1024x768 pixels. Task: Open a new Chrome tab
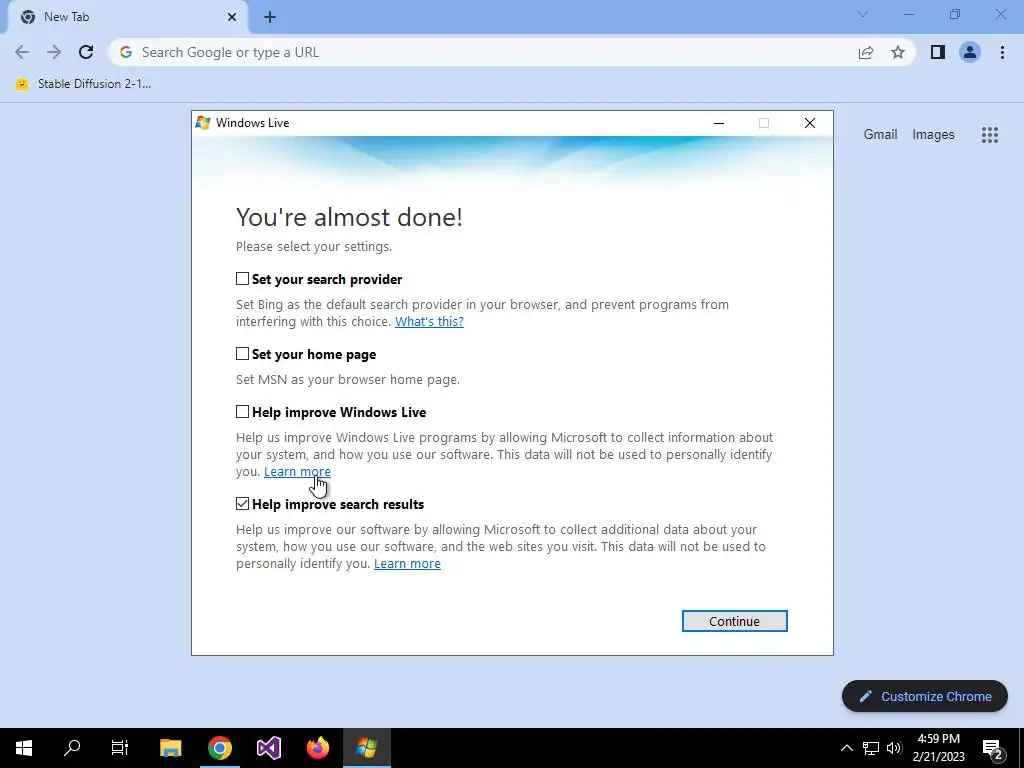270,17
